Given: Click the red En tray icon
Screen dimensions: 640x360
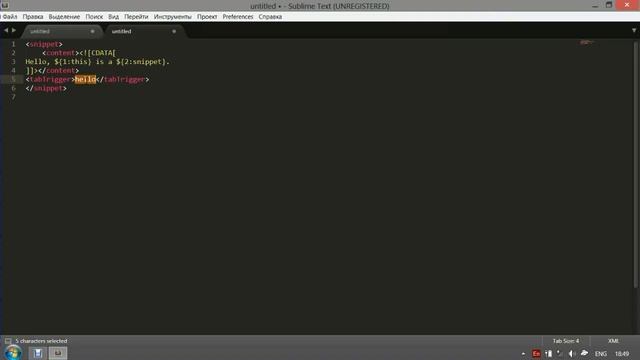Looking at the screenshot, I should (x=536, y=354).
